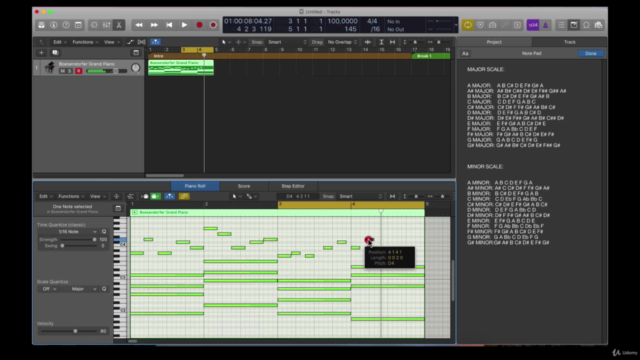The width and height of the screenshot is (640, 360).
Task: Toggle Show Automation button in tracks area
Action: (x=130, y=42)
